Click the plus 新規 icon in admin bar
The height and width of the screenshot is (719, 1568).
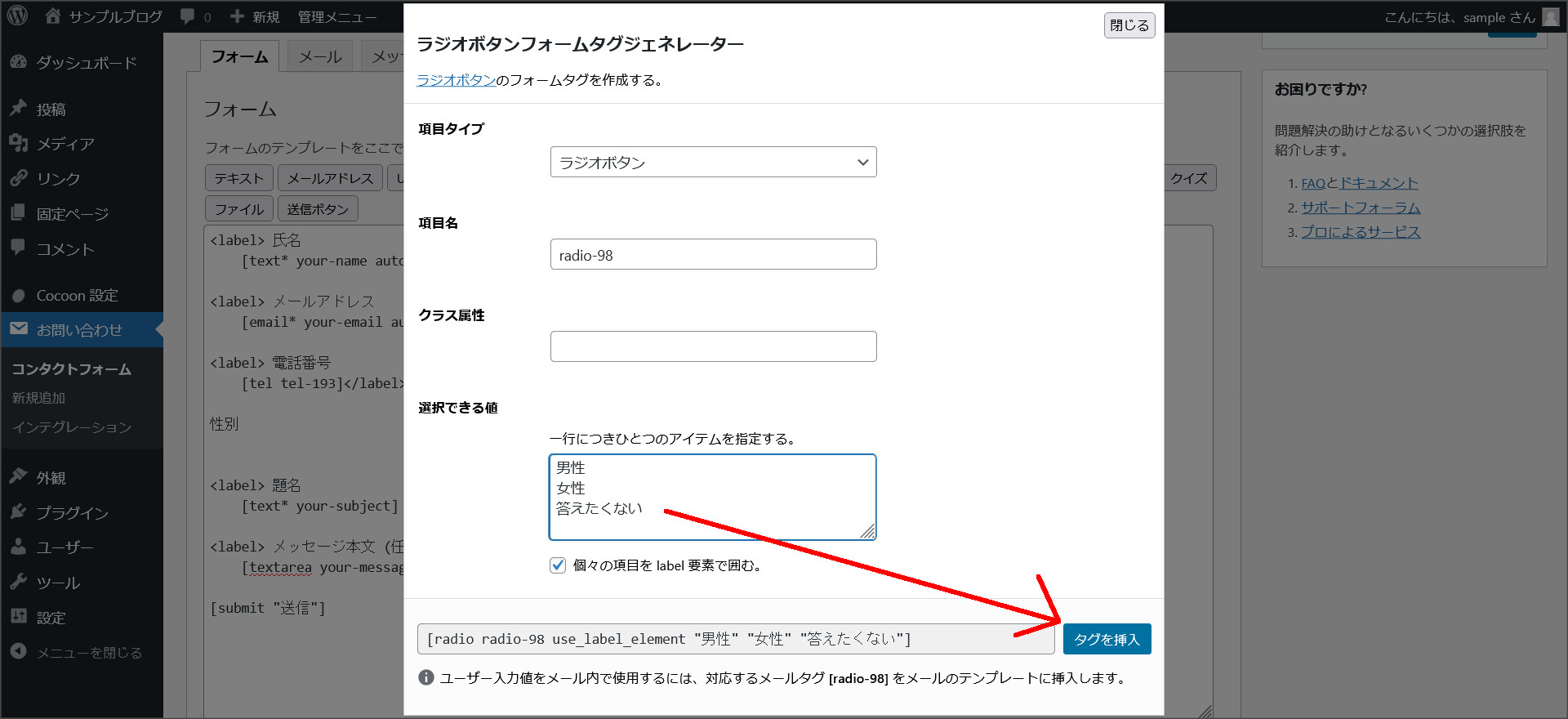[x=238, y=16]
